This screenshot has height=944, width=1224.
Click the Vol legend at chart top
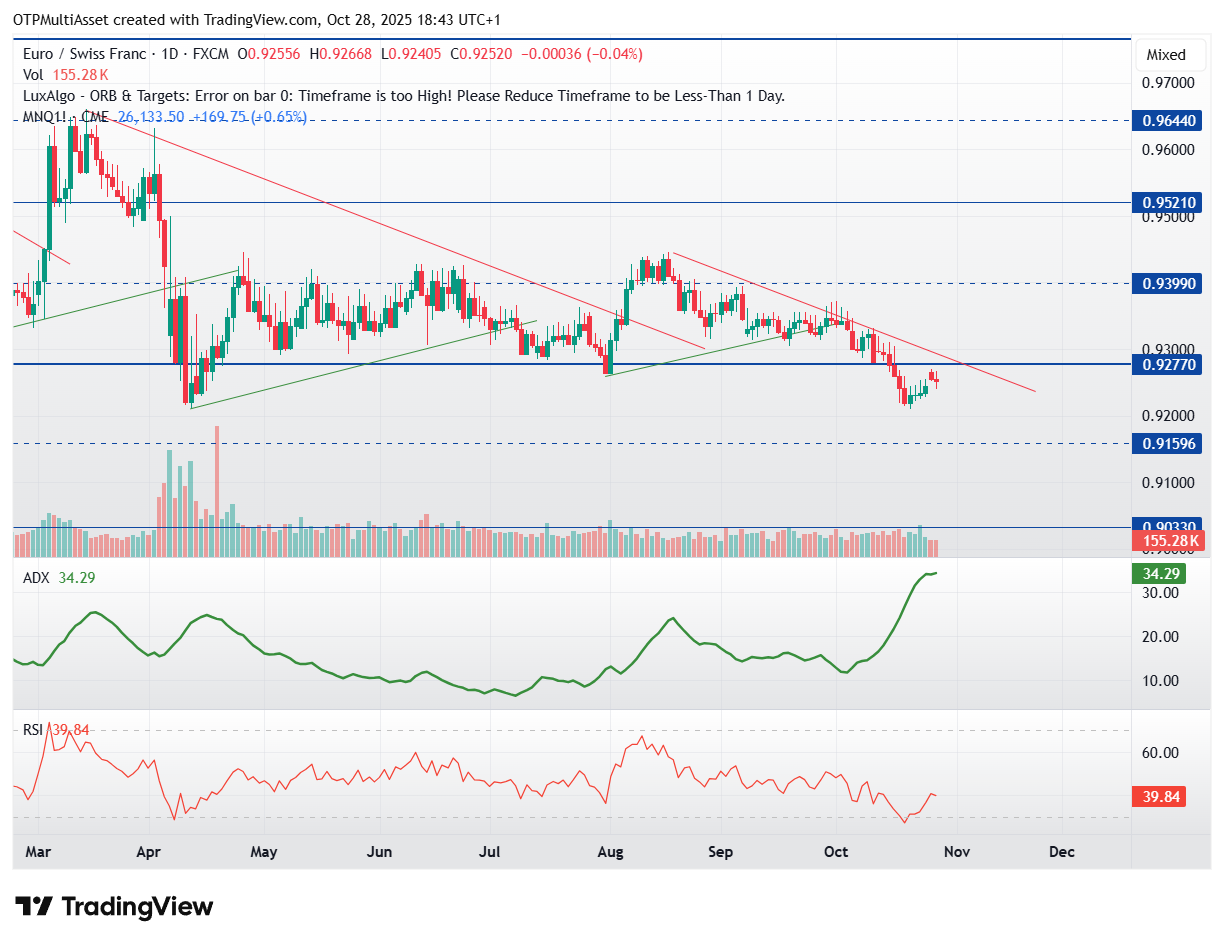click(x=65, y=75)
